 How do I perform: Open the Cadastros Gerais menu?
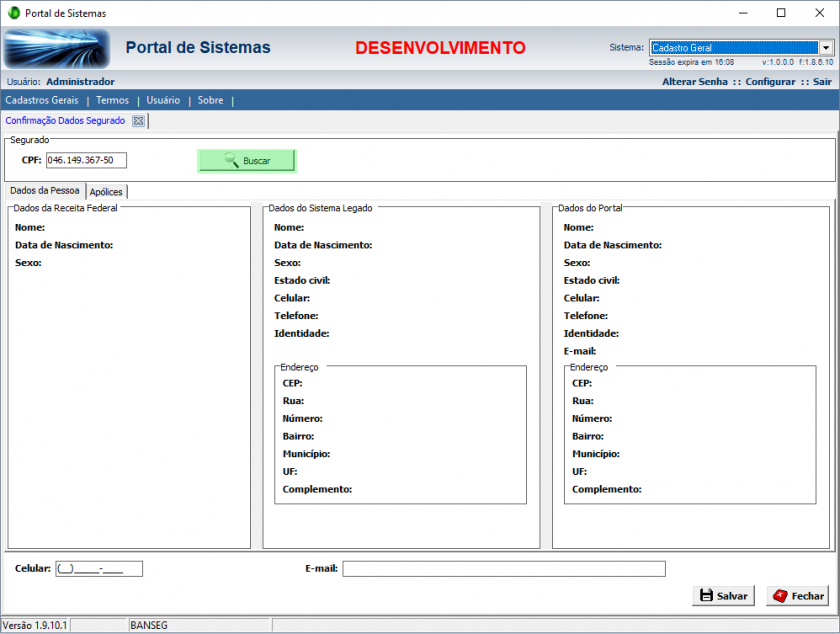pos(42,100)
